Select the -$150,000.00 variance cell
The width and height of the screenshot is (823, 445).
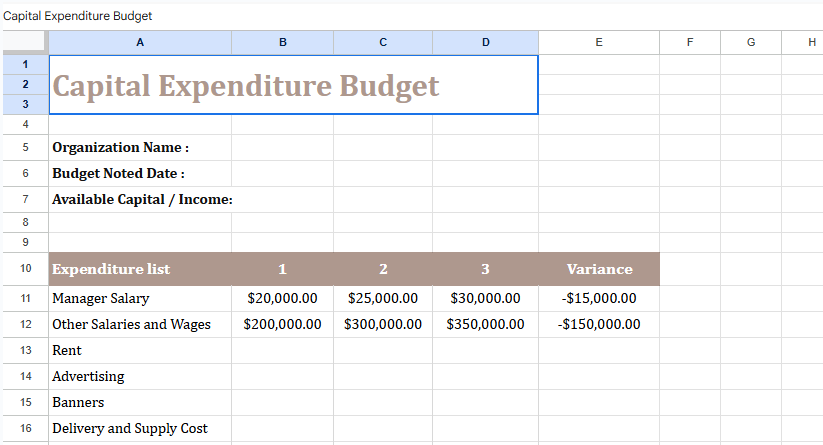click(x=598, y=324)
